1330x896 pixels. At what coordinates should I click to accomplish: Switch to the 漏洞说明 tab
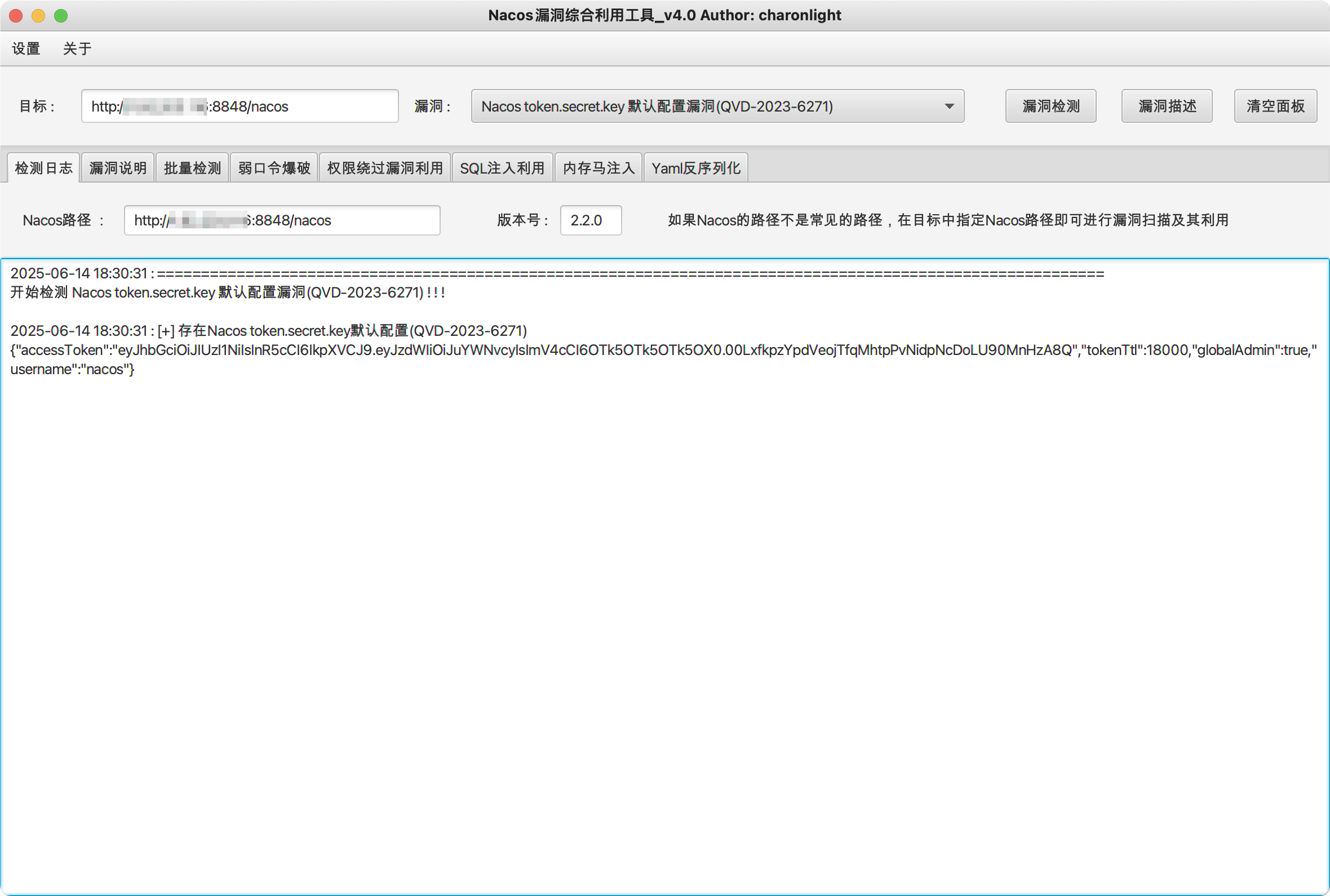click(x=118, y=168)
